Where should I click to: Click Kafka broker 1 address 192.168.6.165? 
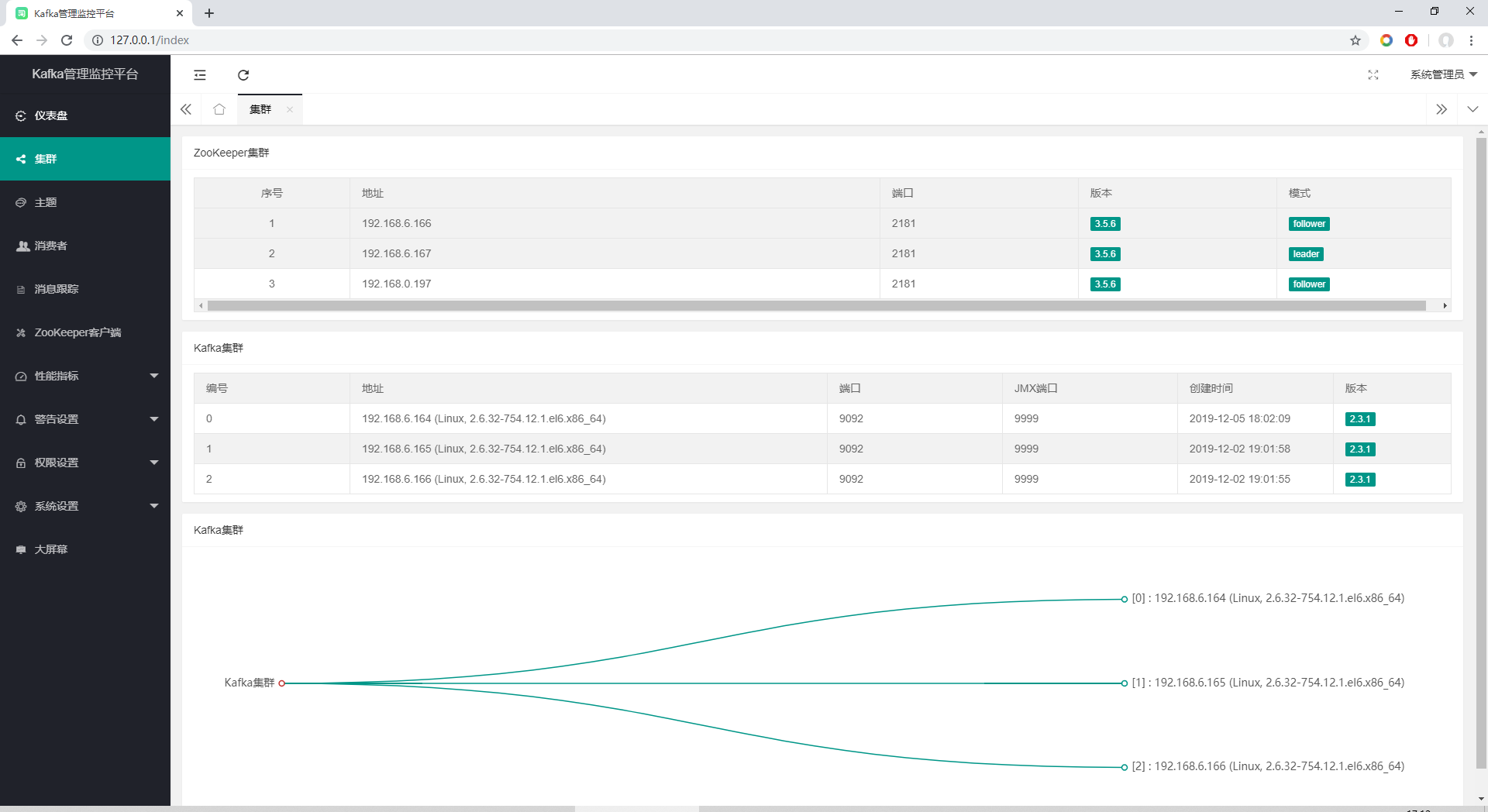tap(484, 449)
